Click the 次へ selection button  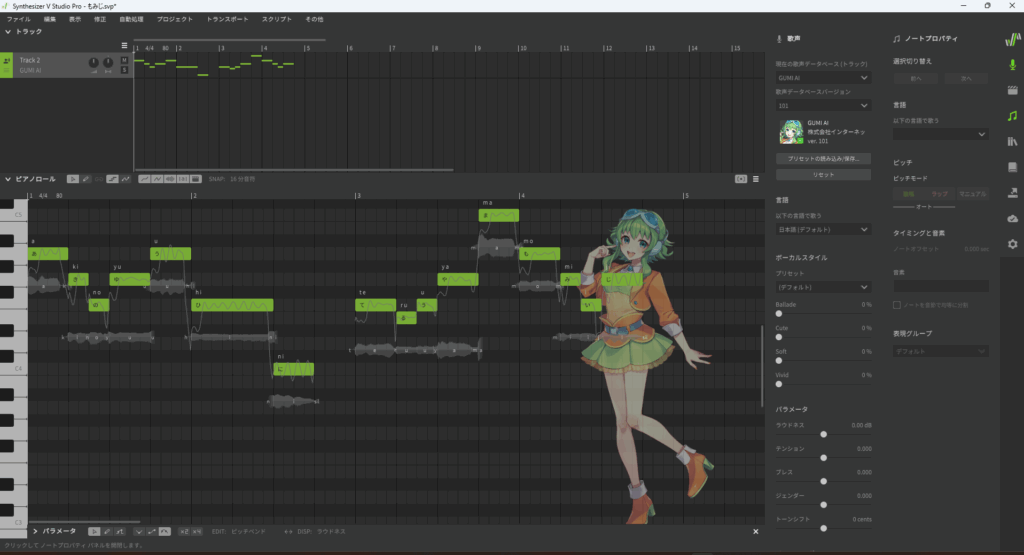pyautogui.click(x=966, y=78)
